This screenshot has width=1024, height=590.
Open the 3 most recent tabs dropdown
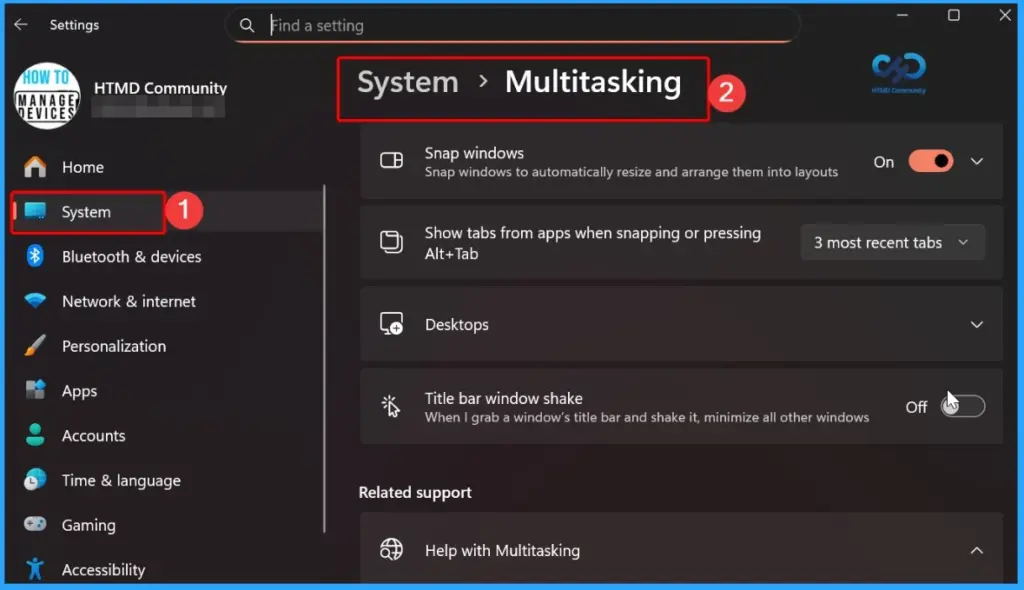pyautogui.click(x=892, y=242)
